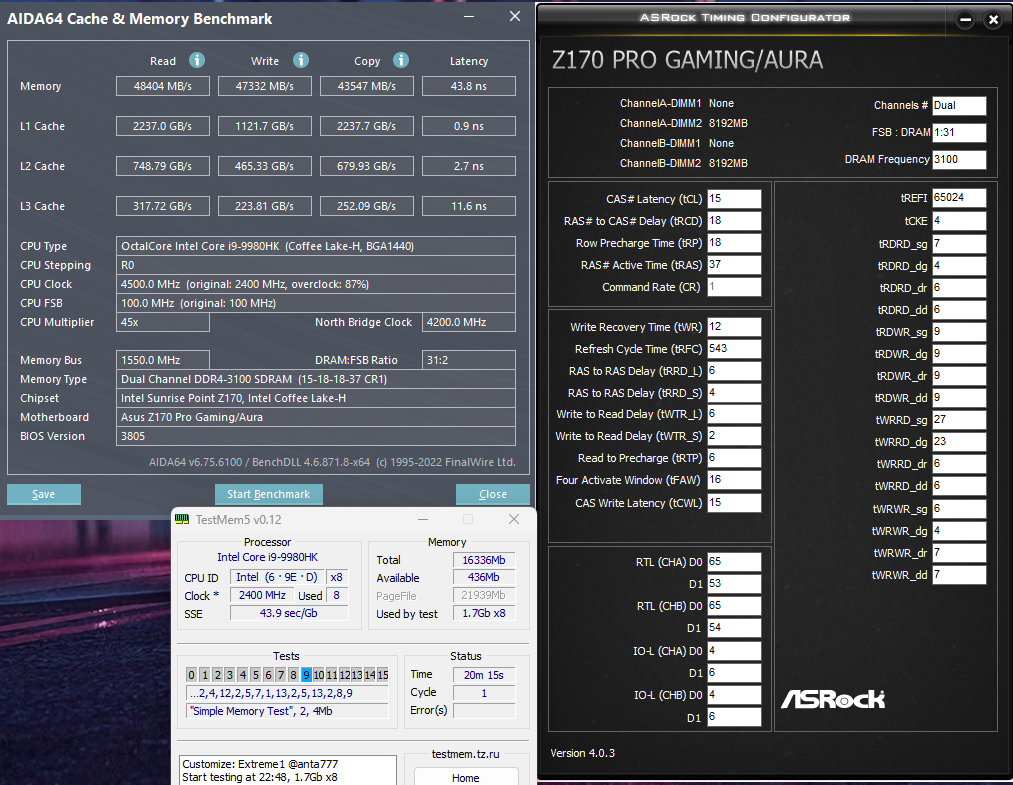
Task: Click the CAS# Latency (tCL) field
Action: click(x=735, y=199)
